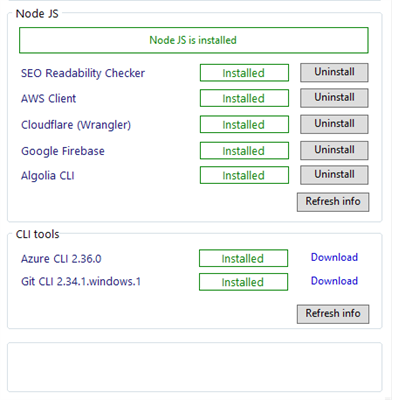
Task: Click Installed status of Azure CLI
Action: (x=243, y=258)
